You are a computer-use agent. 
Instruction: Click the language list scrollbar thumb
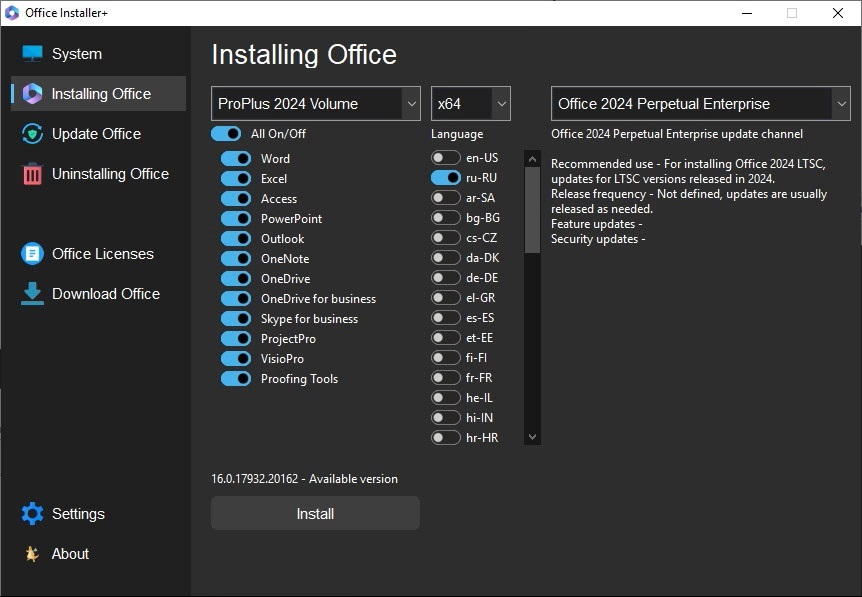pos(532,210)
